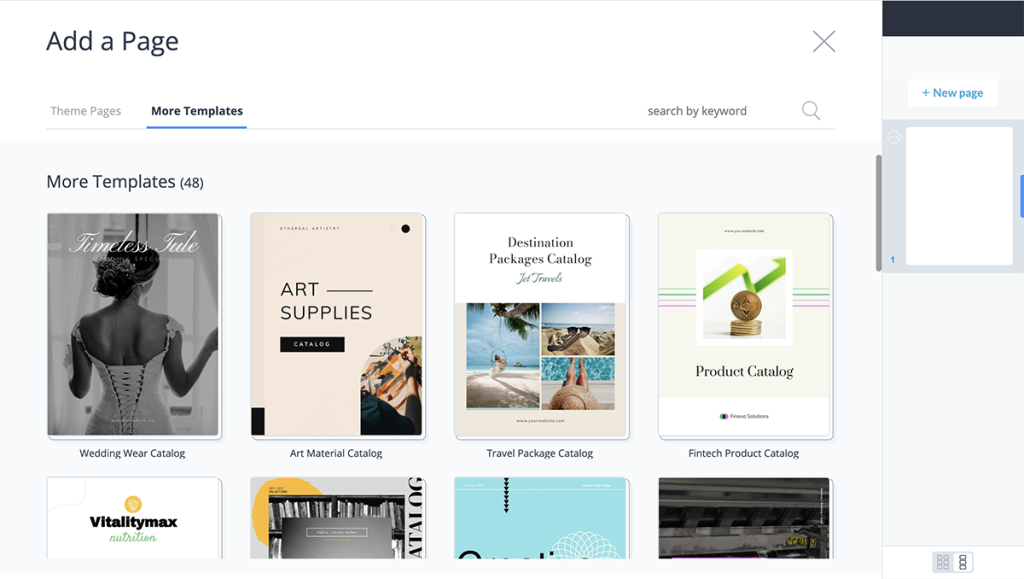Toggle the page layout view switcher

pyautogui.click(x=952, y=561)
